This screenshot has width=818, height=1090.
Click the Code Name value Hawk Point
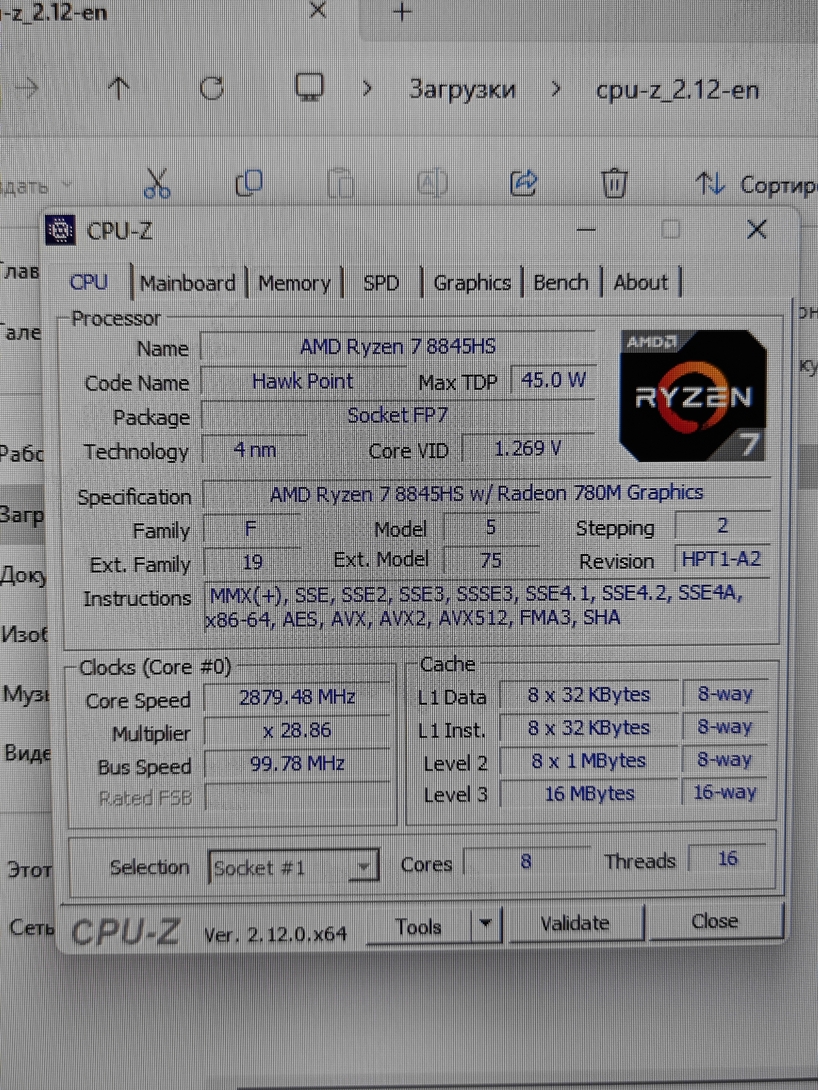302,381
